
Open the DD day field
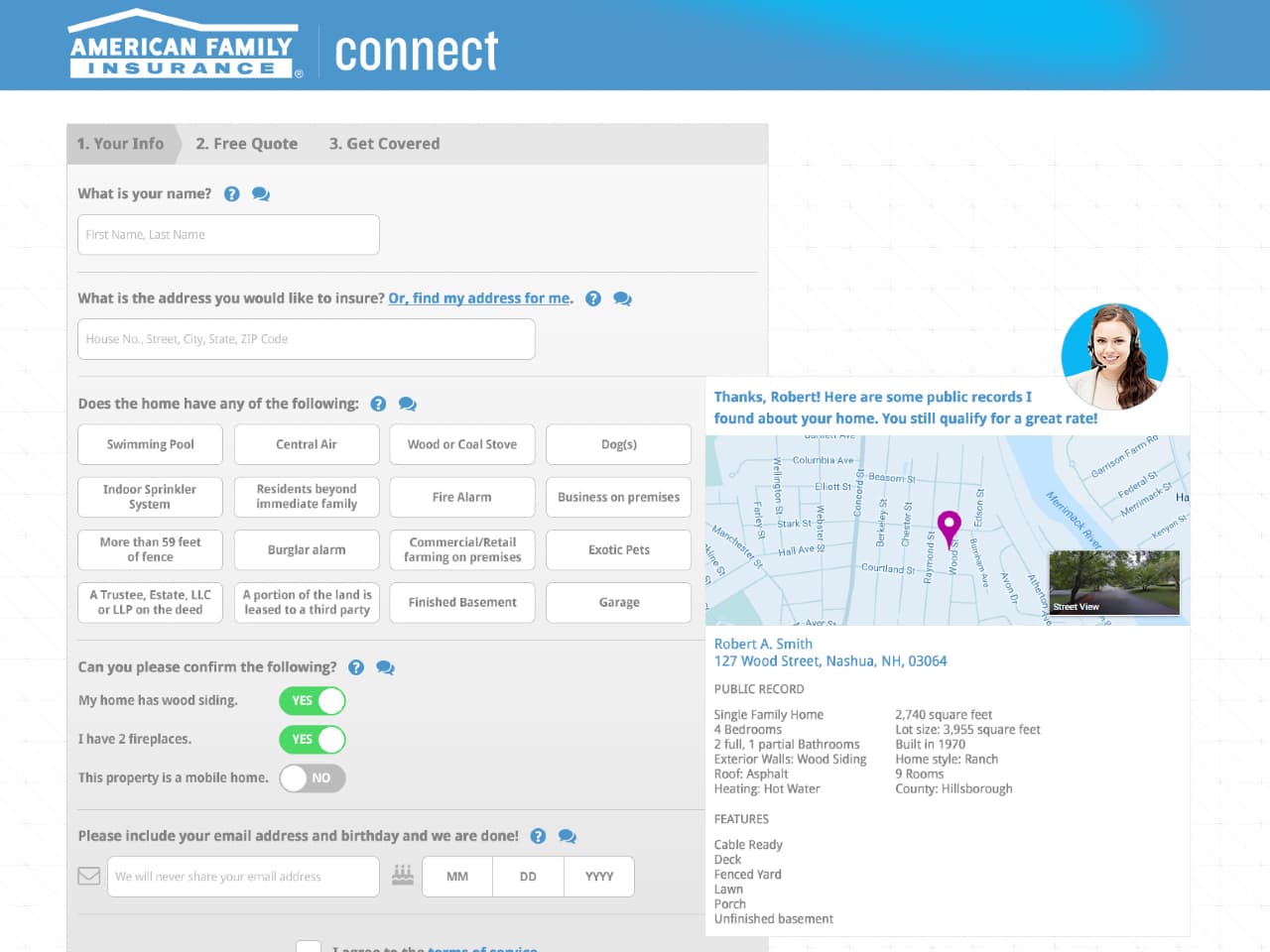[x=528, y=876]
